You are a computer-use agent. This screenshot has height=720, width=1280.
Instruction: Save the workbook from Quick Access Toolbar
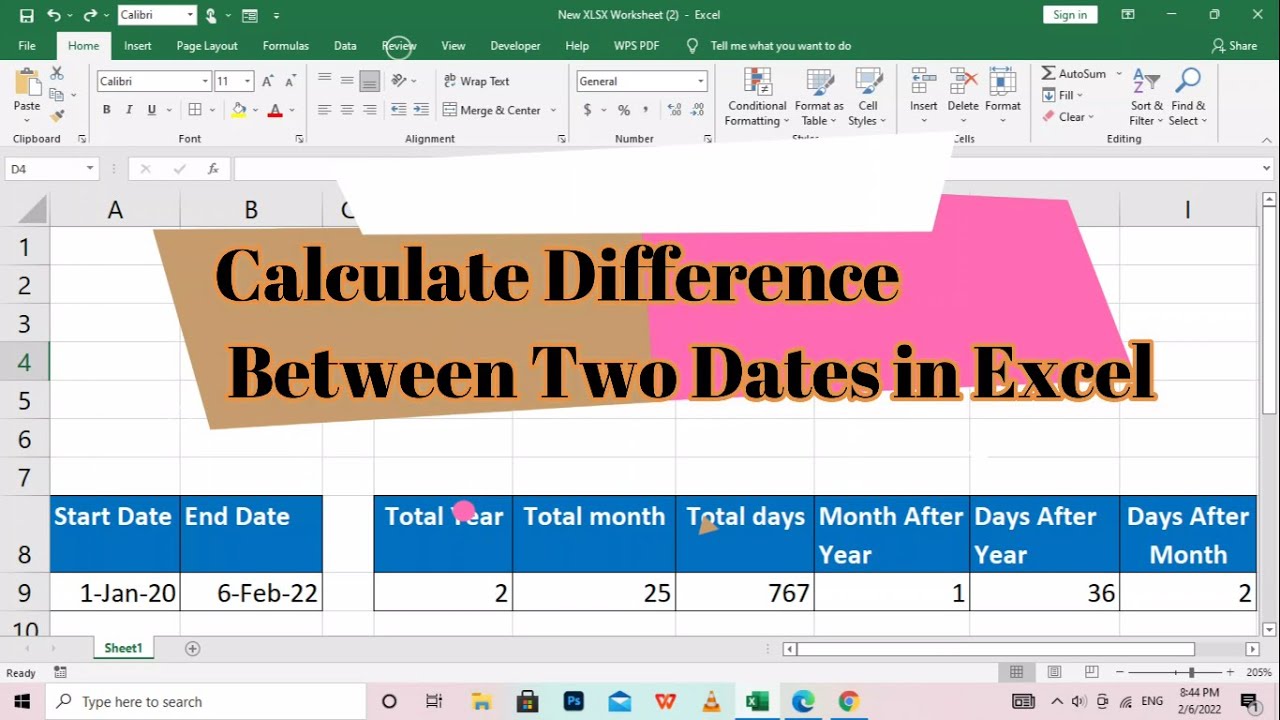coord(27,15)
